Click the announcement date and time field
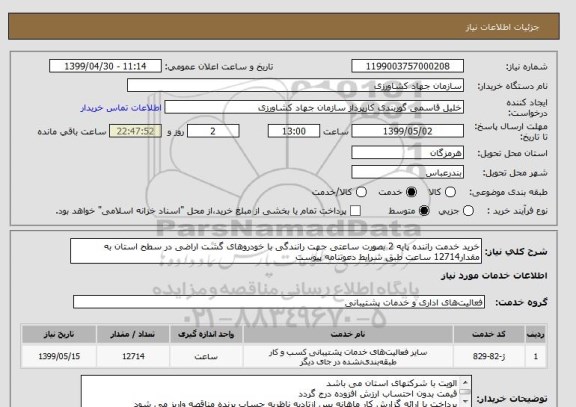 105,66
